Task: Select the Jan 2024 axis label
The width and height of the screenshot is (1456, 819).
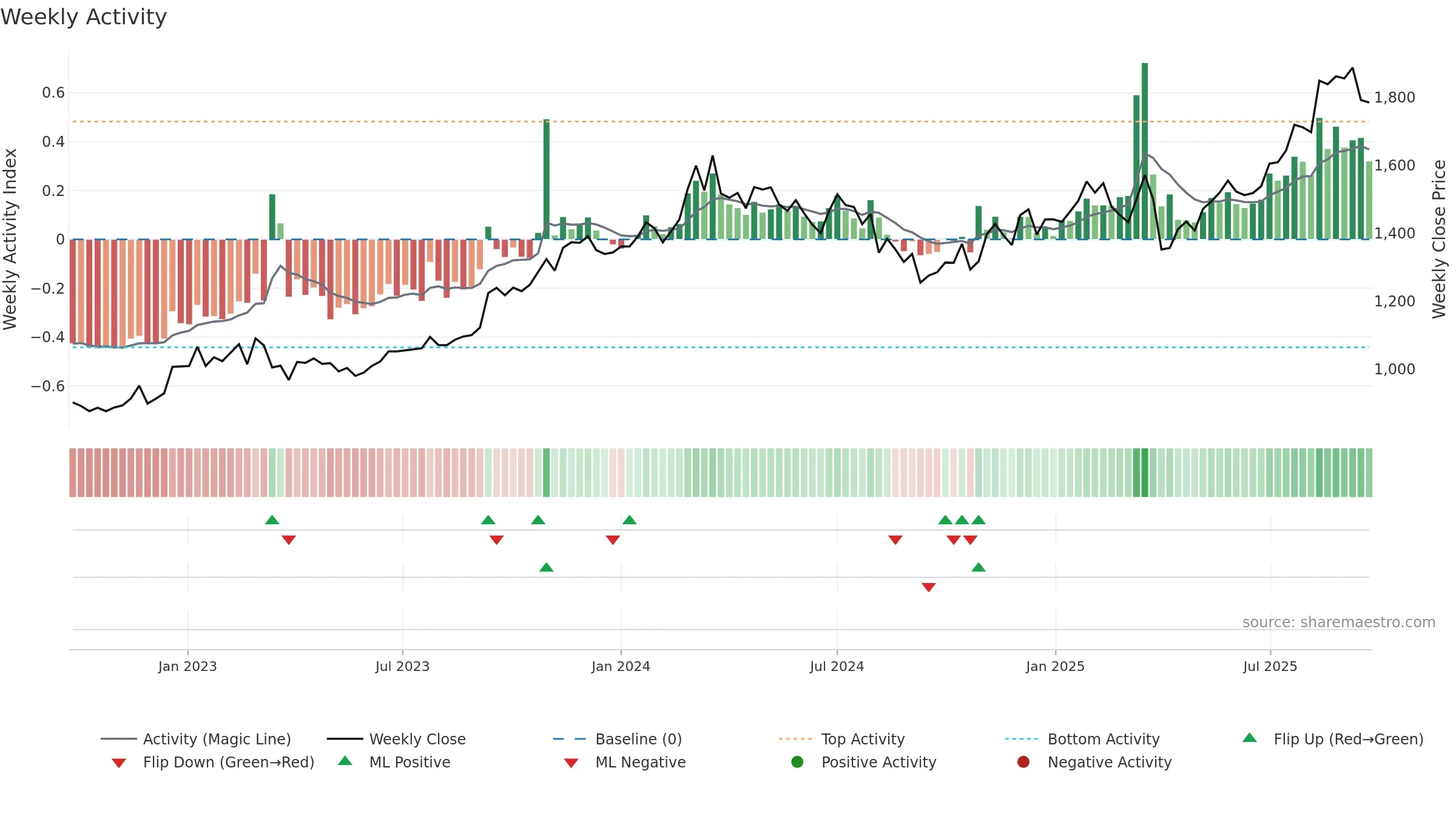Action: point(621,666)
